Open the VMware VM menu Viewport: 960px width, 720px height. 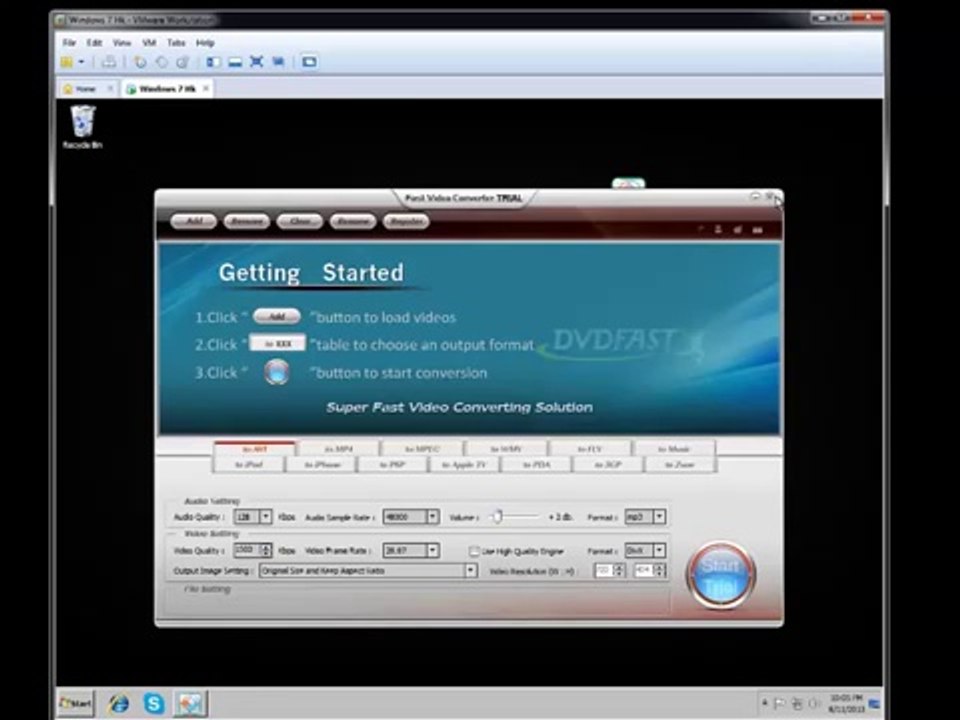pos(149,43)
